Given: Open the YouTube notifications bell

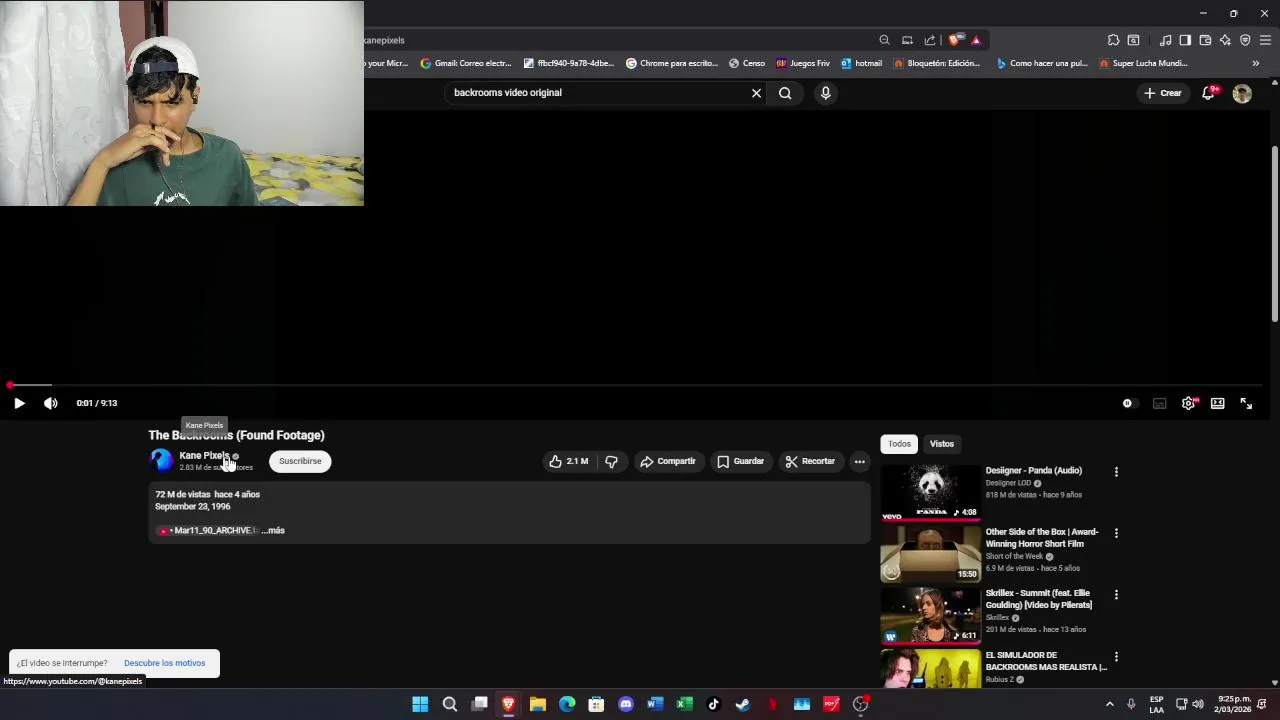Looking at the screenshot, I should [1209, 93].
